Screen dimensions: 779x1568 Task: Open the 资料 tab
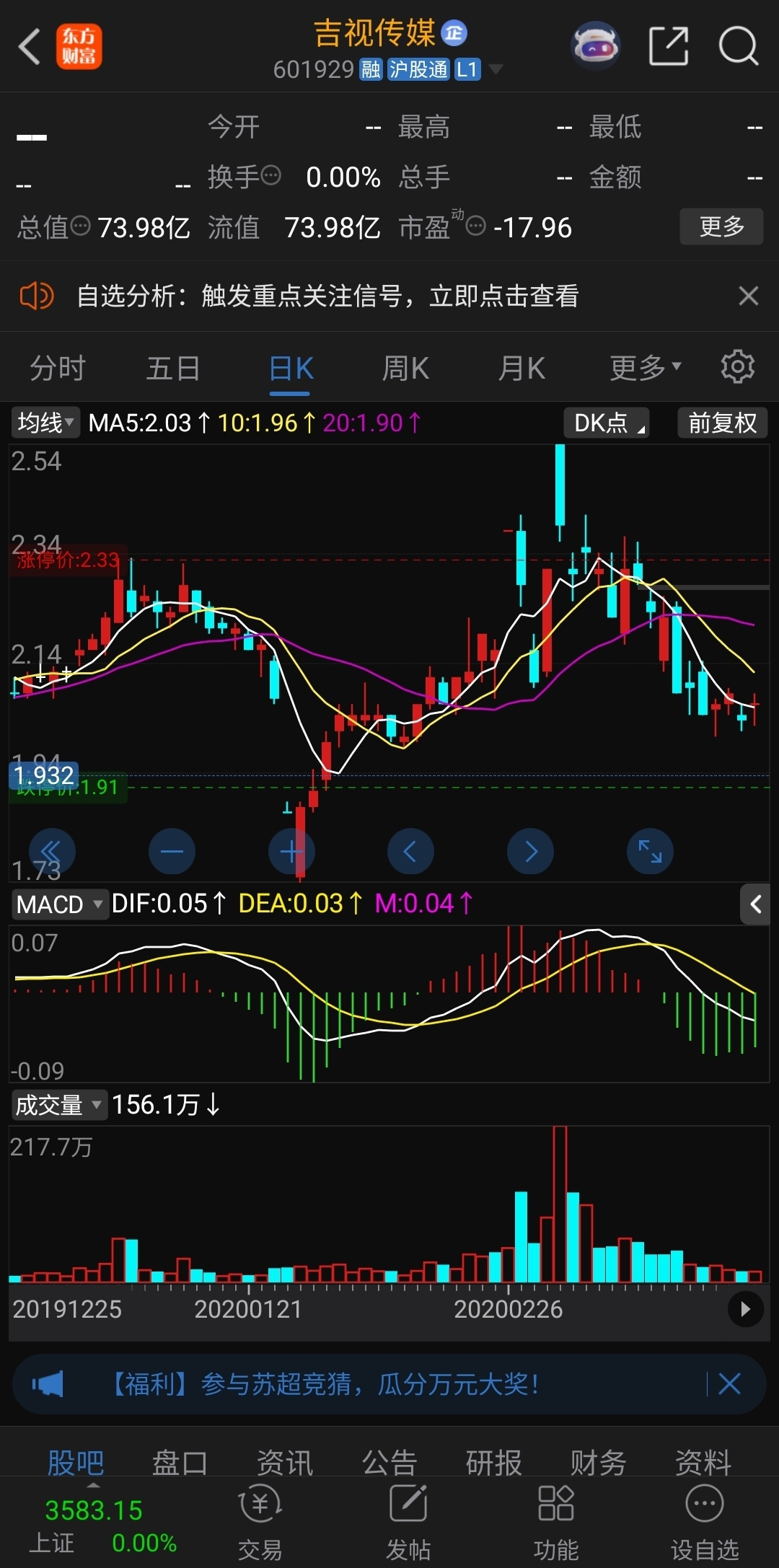pos(703,1463)
